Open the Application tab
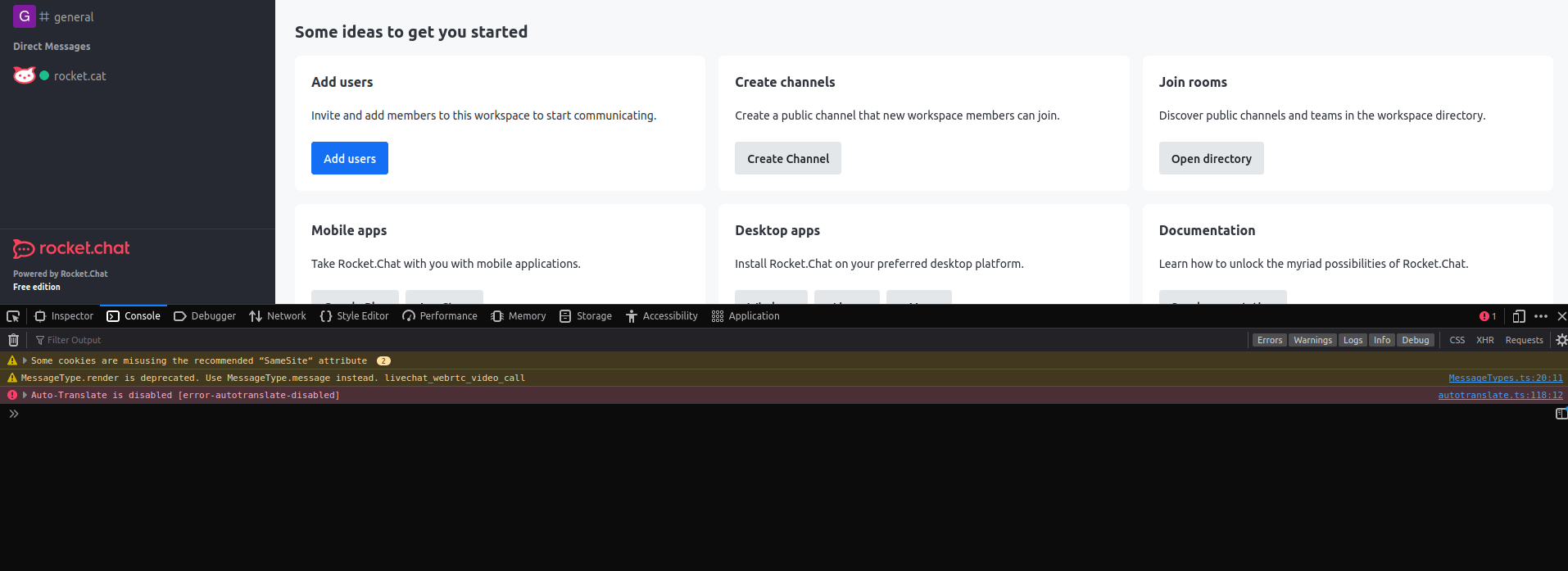Screen dimensions: 1568x571 (x=745, y=316)
